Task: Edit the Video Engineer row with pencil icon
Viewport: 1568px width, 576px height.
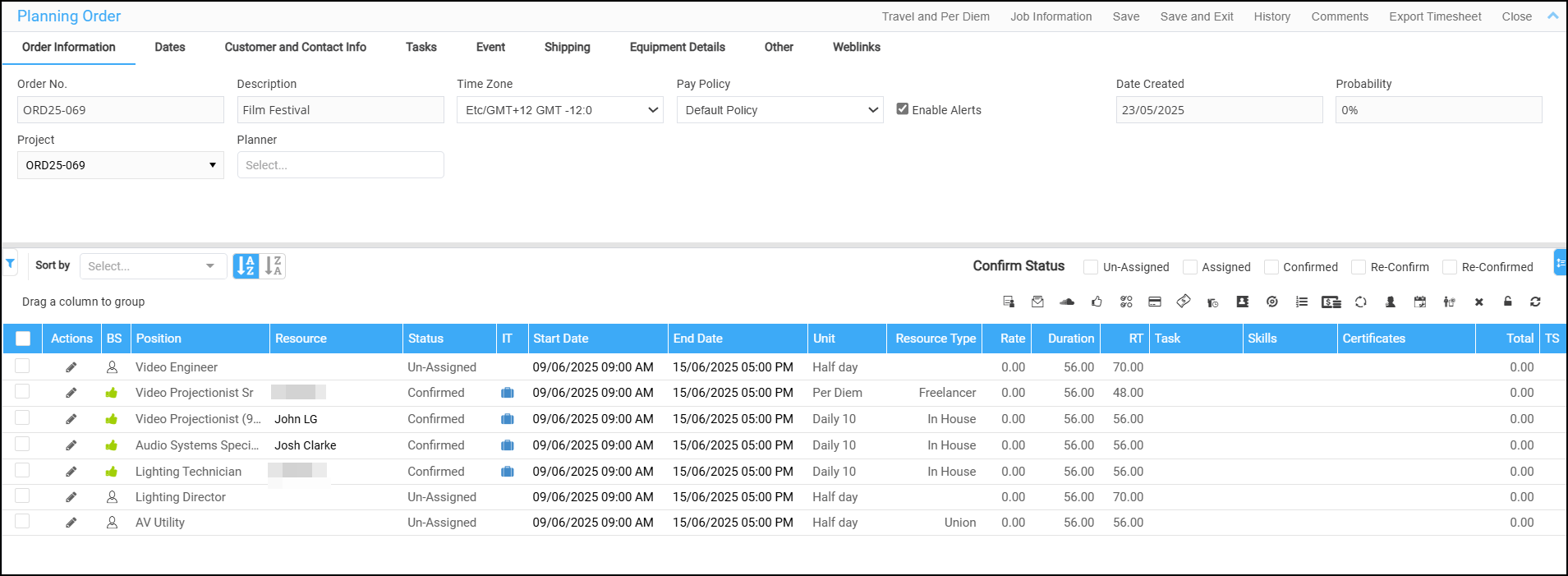Action: tap(71, 367)
